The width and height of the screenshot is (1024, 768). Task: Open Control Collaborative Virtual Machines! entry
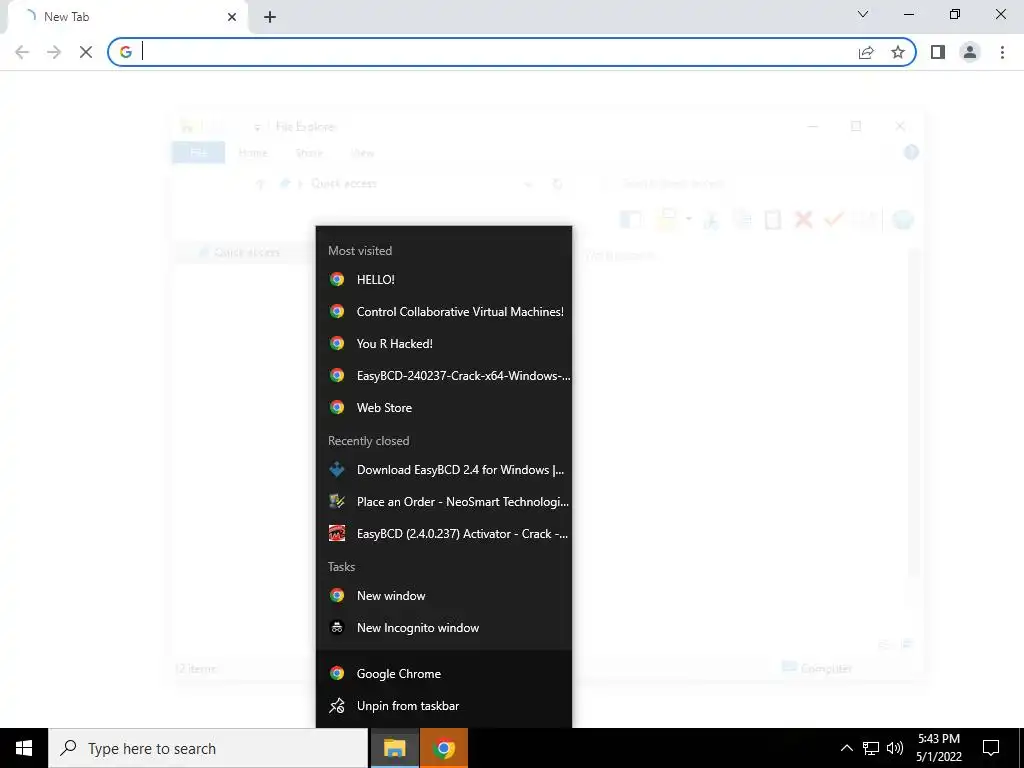coord(443,312)
